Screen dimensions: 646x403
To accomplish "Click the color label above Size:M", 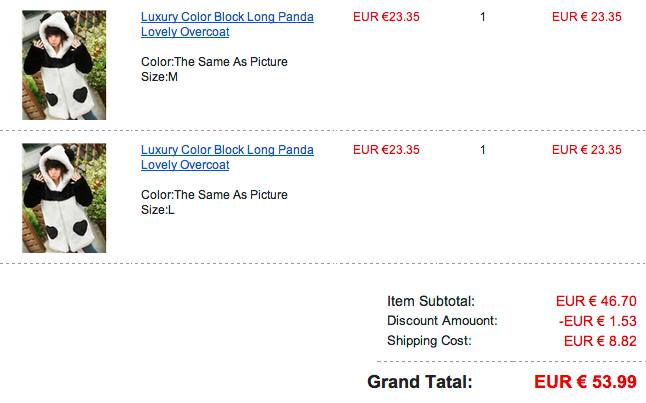I will coord(214,62).
